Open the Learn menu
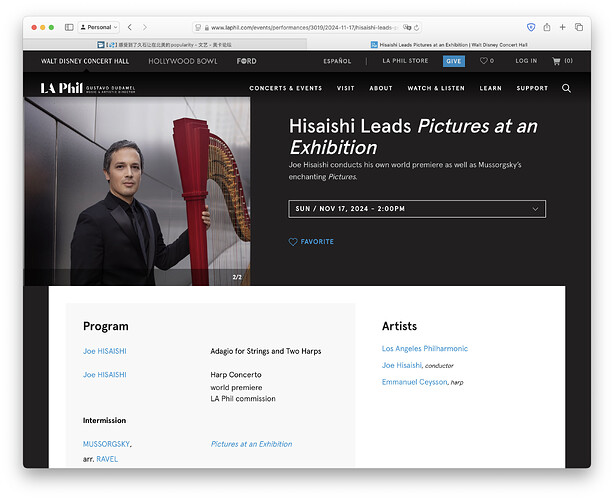Image resolution: width=615 pixels, height=500 pixels. point(491,88)
